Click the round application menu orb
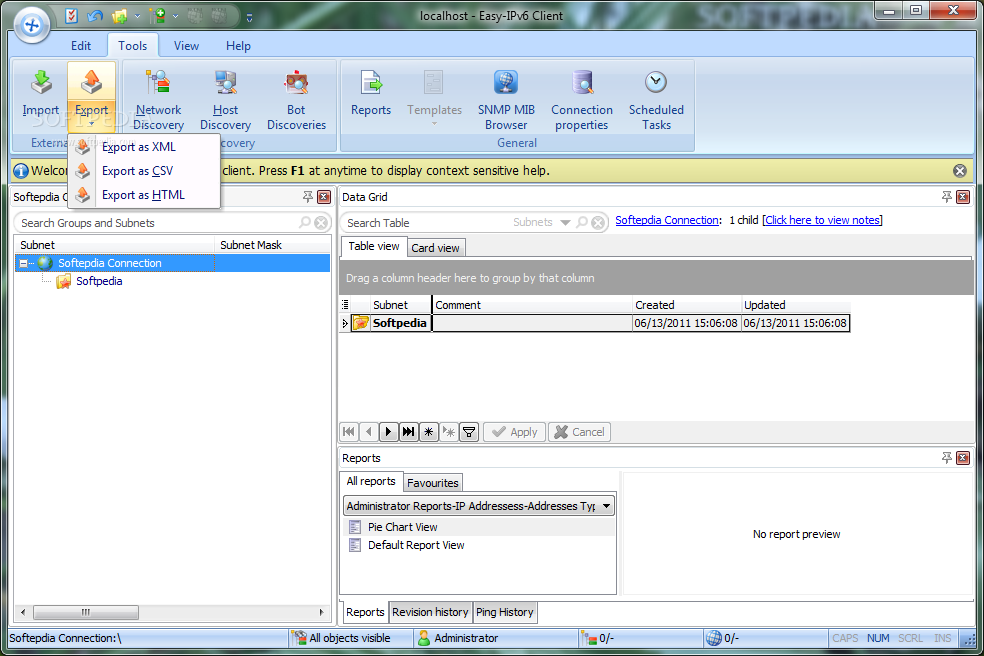This screenshot has height=656, width=984. pos(31,26)
